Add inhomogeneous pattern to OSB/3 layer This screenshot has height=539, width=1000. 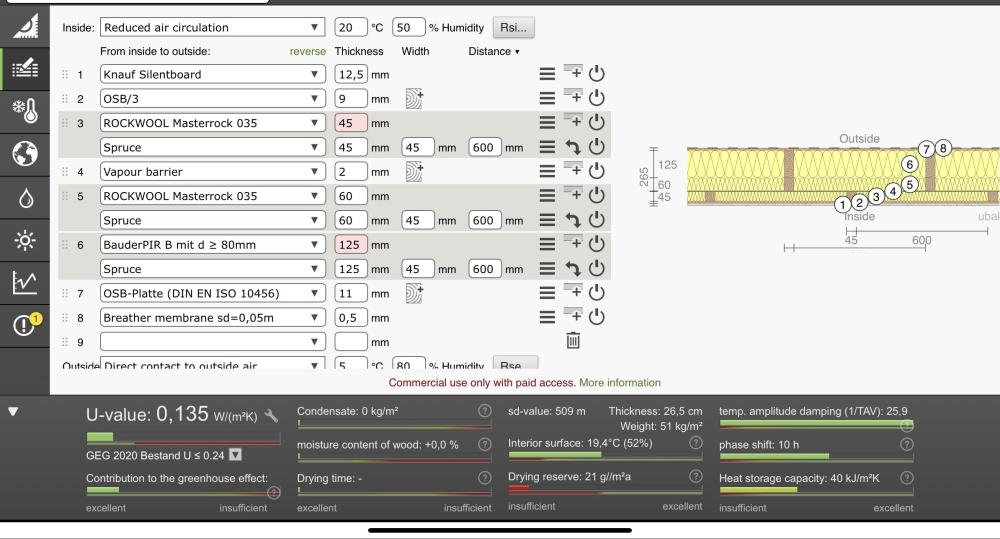[x=415, y=98]
